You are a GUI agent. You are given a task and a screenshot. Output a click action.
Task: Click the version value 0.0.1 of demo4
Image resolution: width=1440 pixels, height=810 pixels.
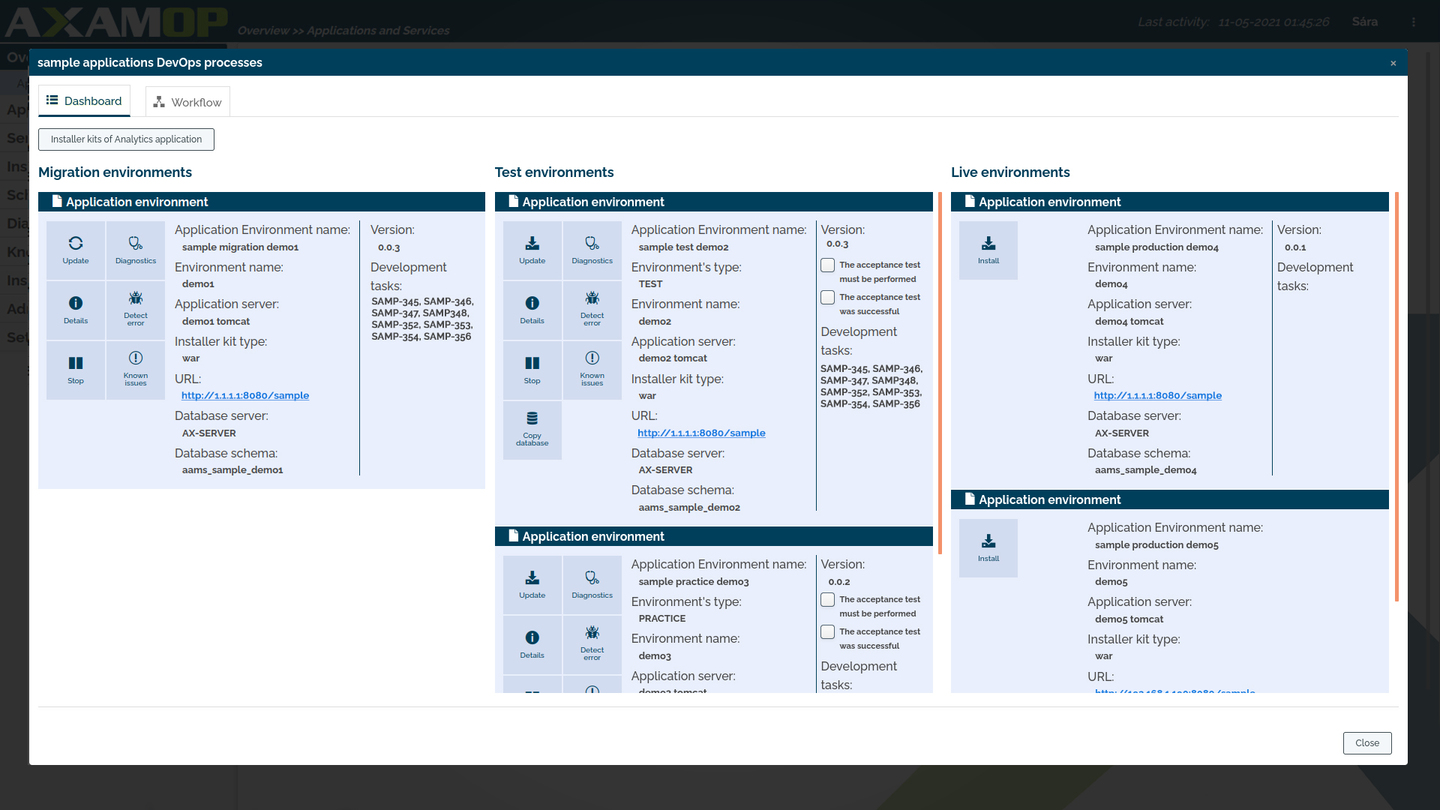pos(1295,247)
